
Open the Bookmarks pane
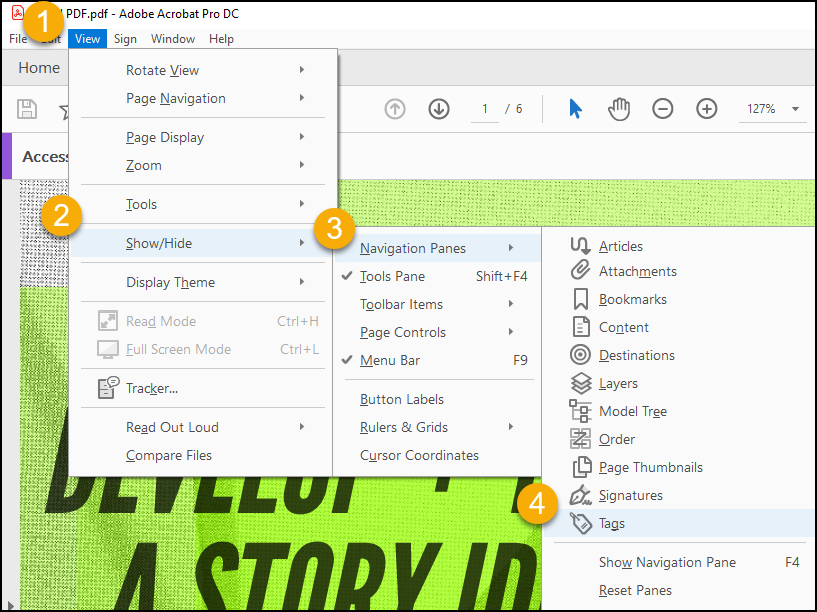point(679,299)
